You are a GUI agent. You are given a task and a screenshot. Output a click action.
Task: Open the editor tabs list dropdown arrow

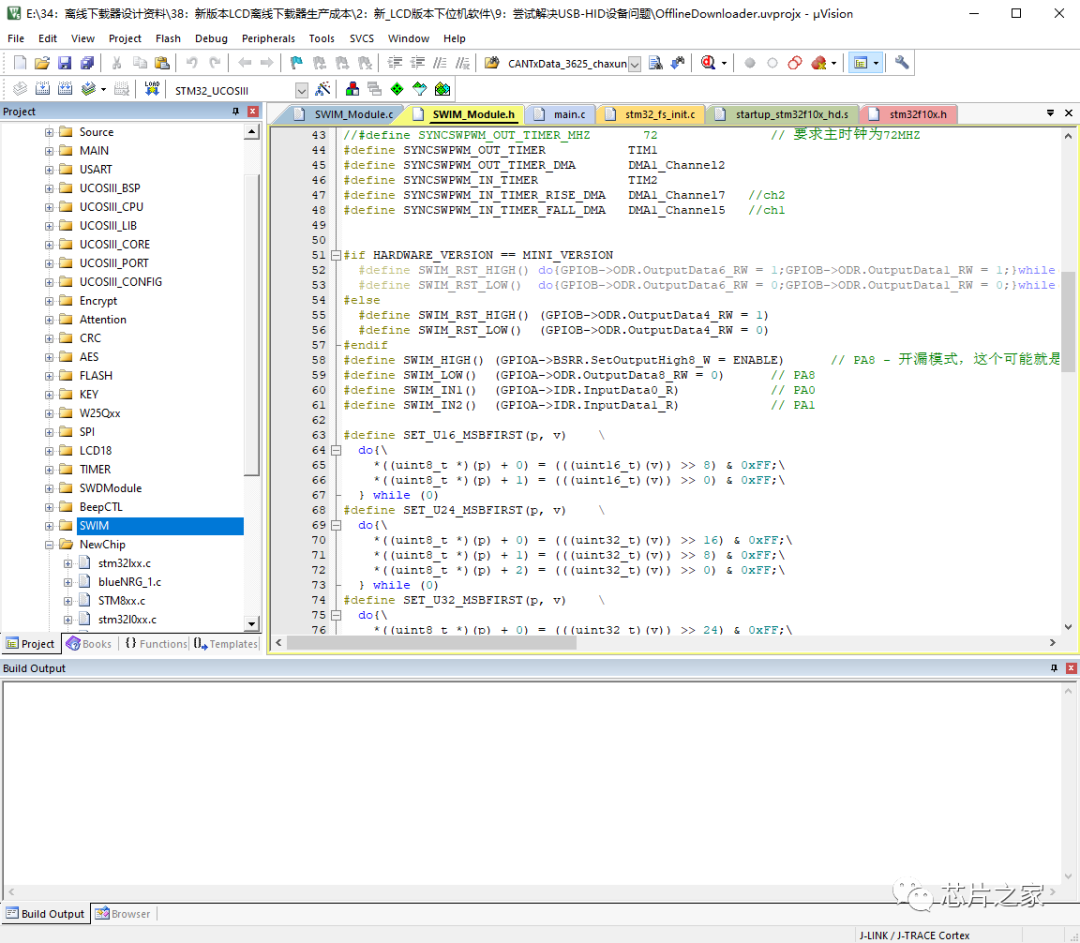pyautogui.click(x=1050, y=113)
